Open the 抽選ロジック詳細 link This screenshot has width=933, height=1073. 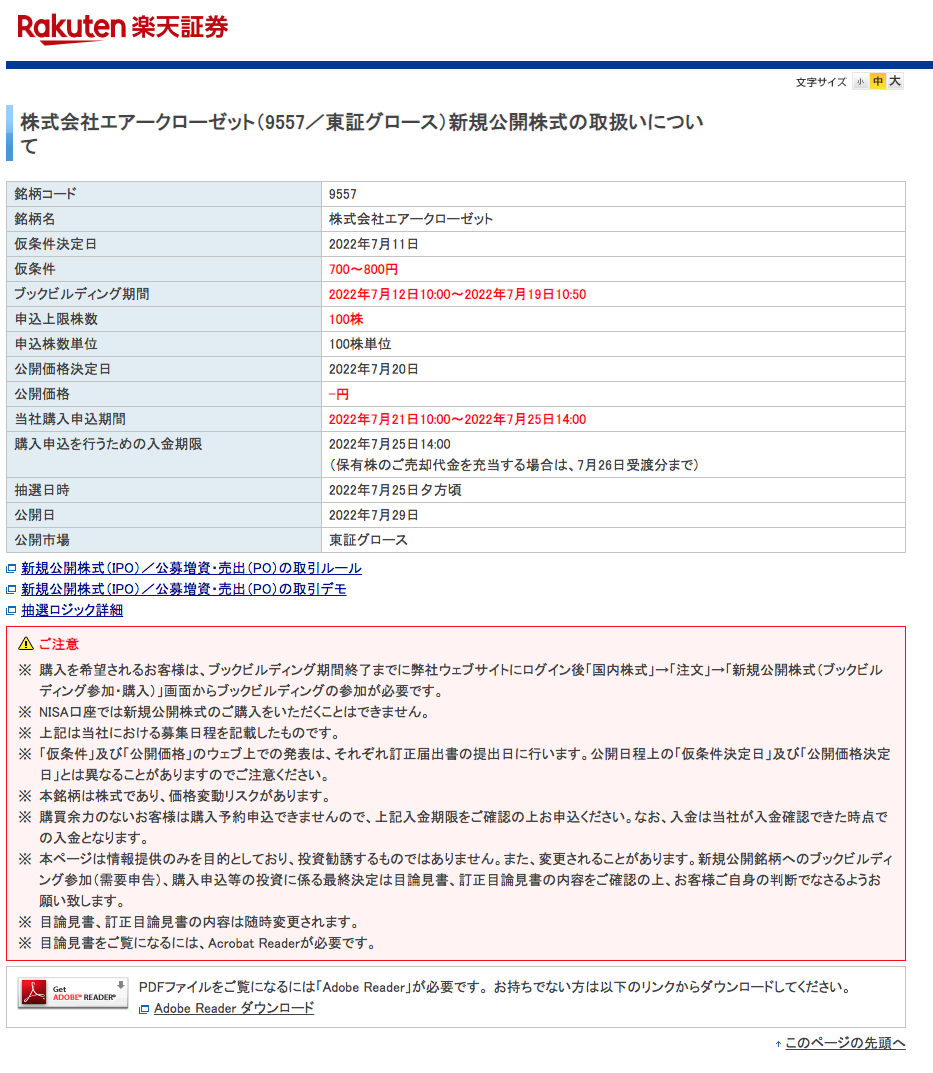coord(72,610)
